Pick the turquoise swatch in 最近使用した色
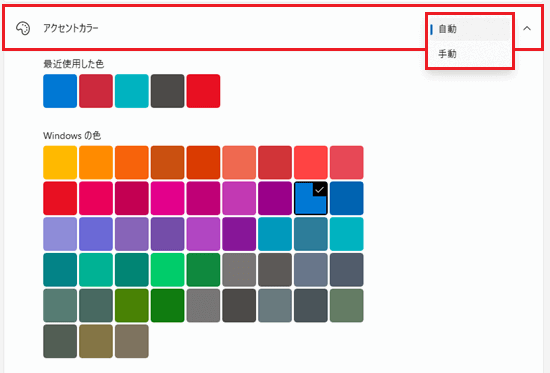The width and height of the screenshot is (550, 373). 132,91
